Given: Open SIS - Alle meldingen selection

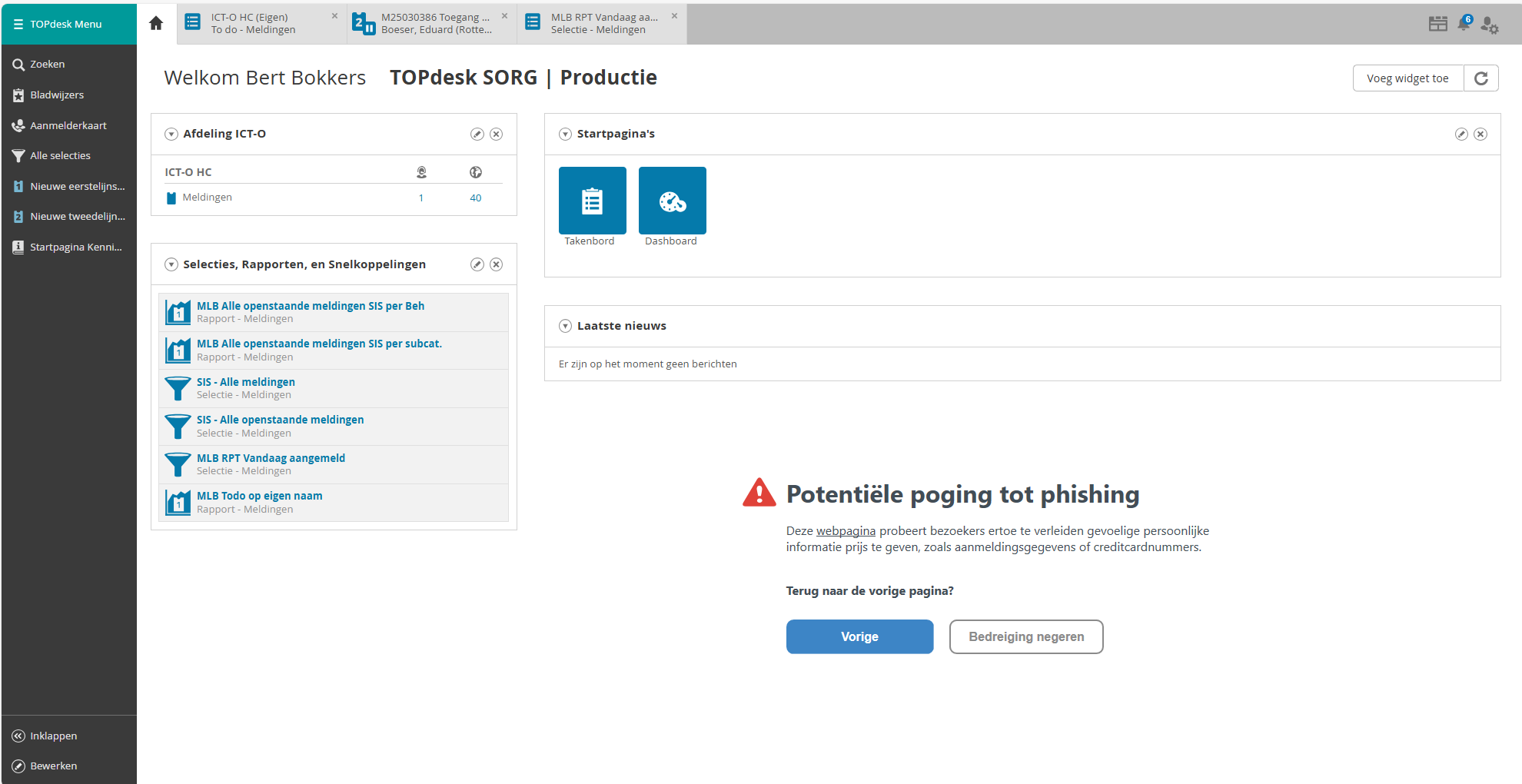Looking at the screenshot, I should [x=246, y=382].
